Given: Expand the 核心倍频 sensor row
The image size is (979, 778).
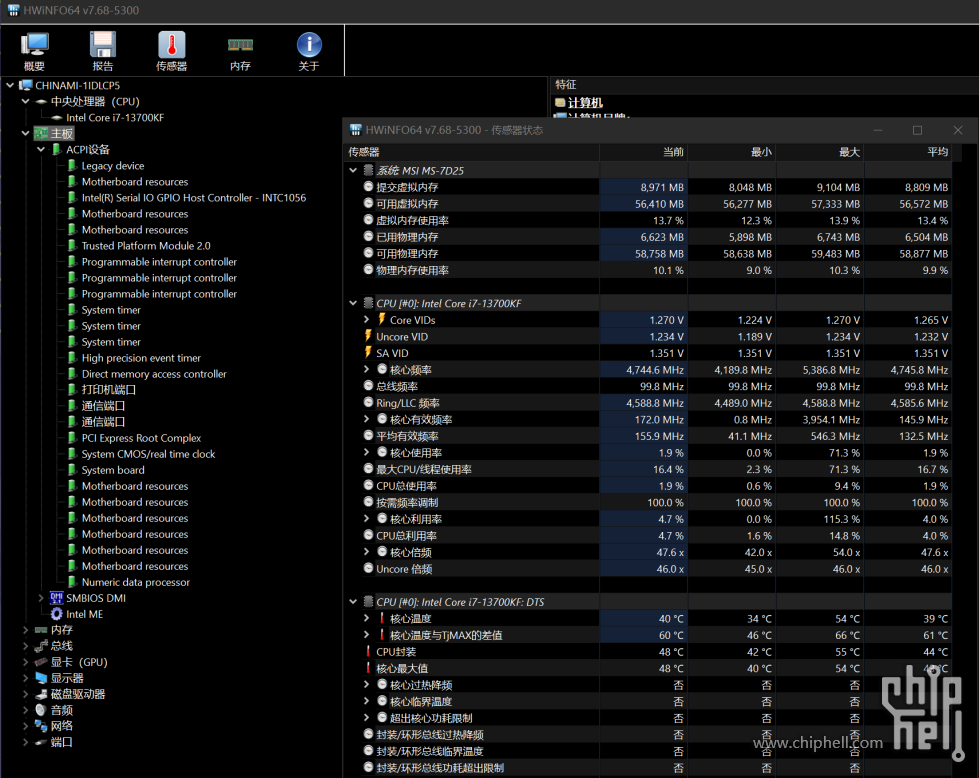Looking at the screenshot, I should pos(367,552).
